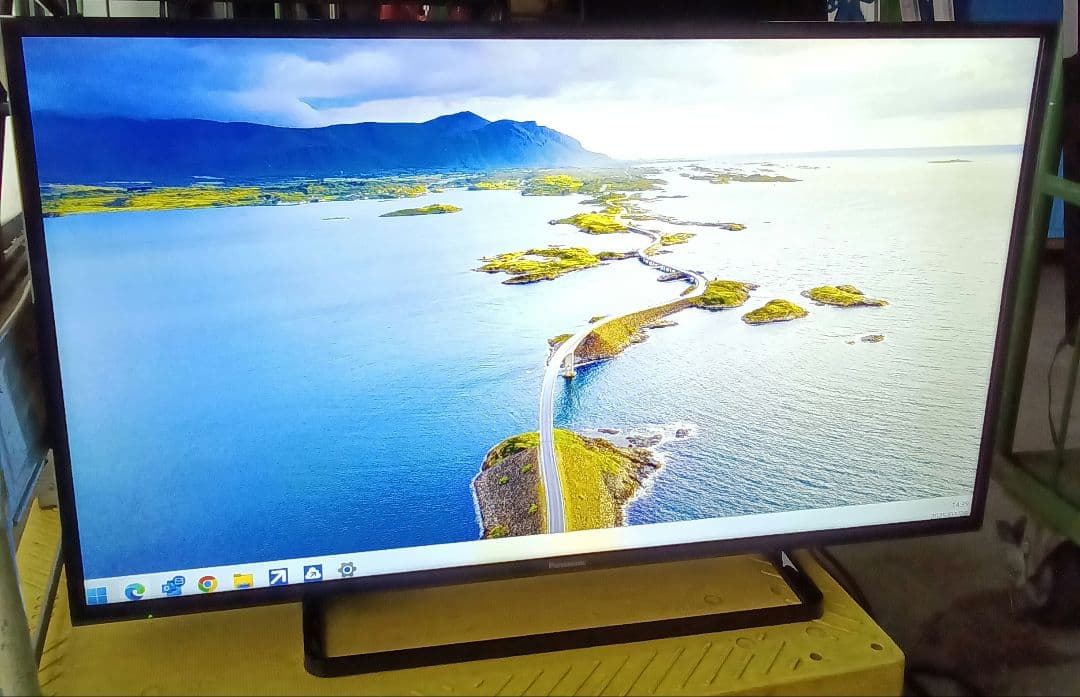This screenshot has width=1080, height=697.
Task: Click the date below the taskbar clock
Action: [948, 515]
